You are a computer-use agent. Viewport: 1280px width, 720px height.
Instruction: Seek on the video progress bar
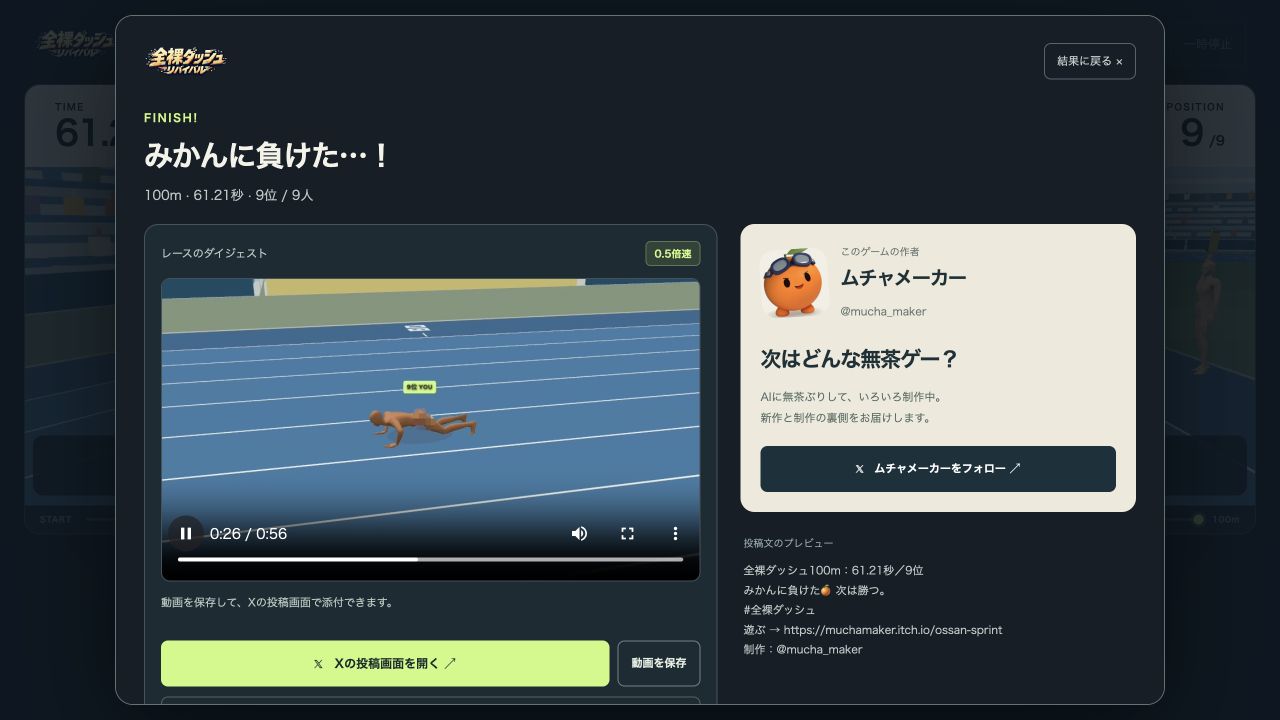coord(430,559)
